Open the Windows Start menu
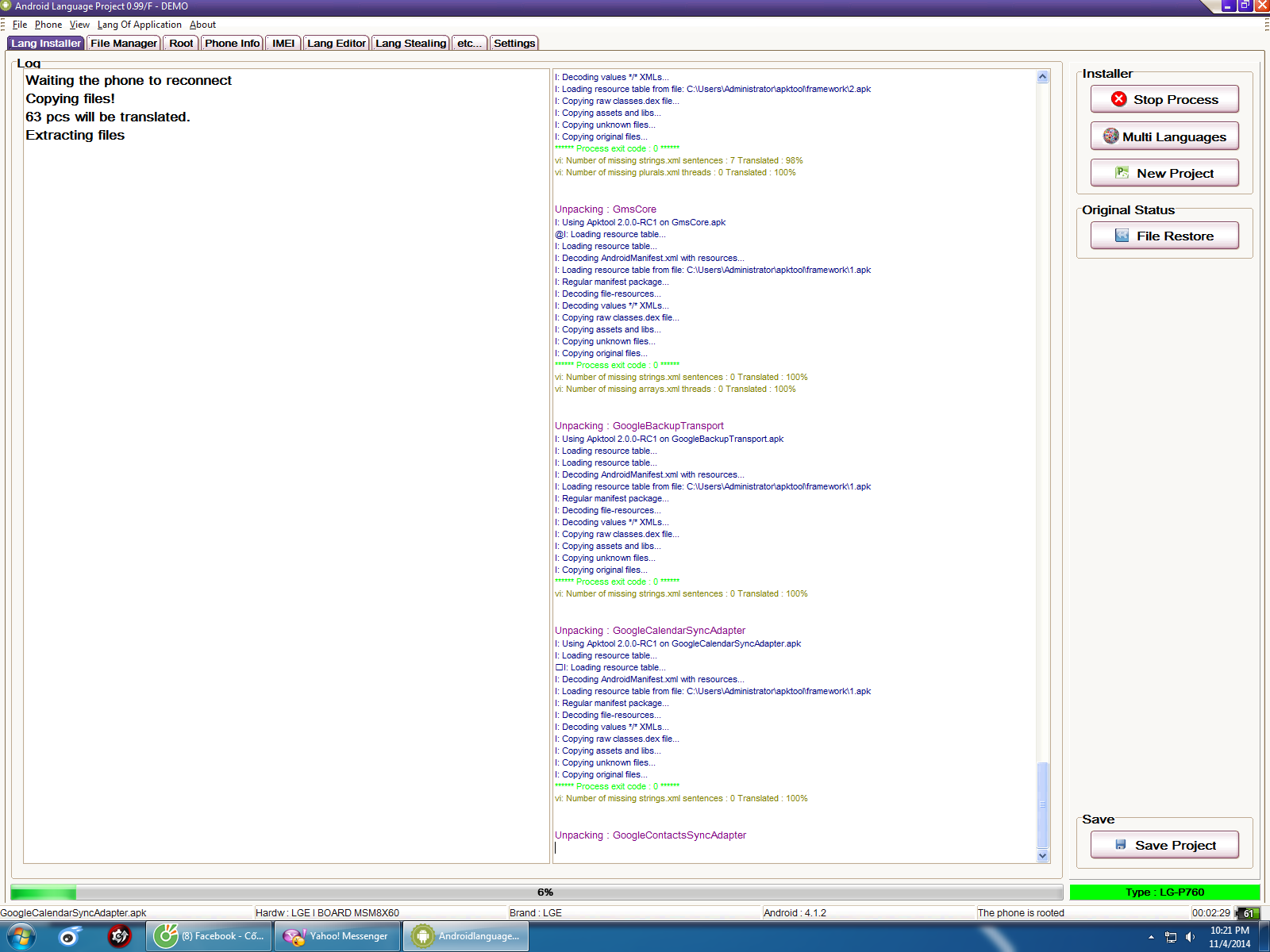 coord(21,937)
